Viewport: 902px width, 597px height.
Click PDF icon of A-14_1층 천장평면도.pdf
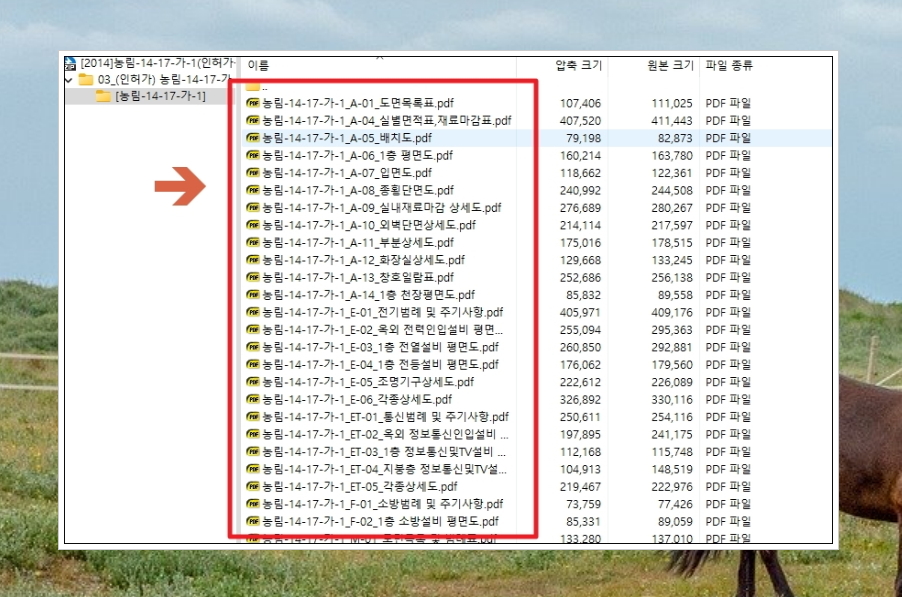coord(253,294)
